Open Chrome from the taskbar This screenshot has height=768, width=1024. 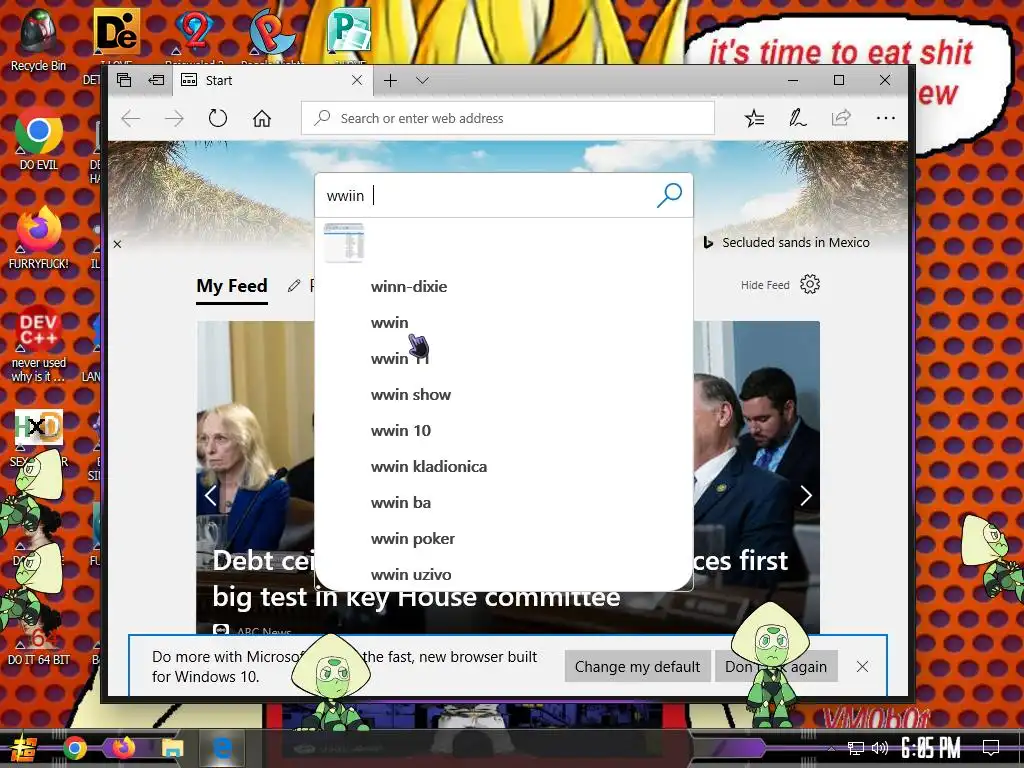click(74, 748)
